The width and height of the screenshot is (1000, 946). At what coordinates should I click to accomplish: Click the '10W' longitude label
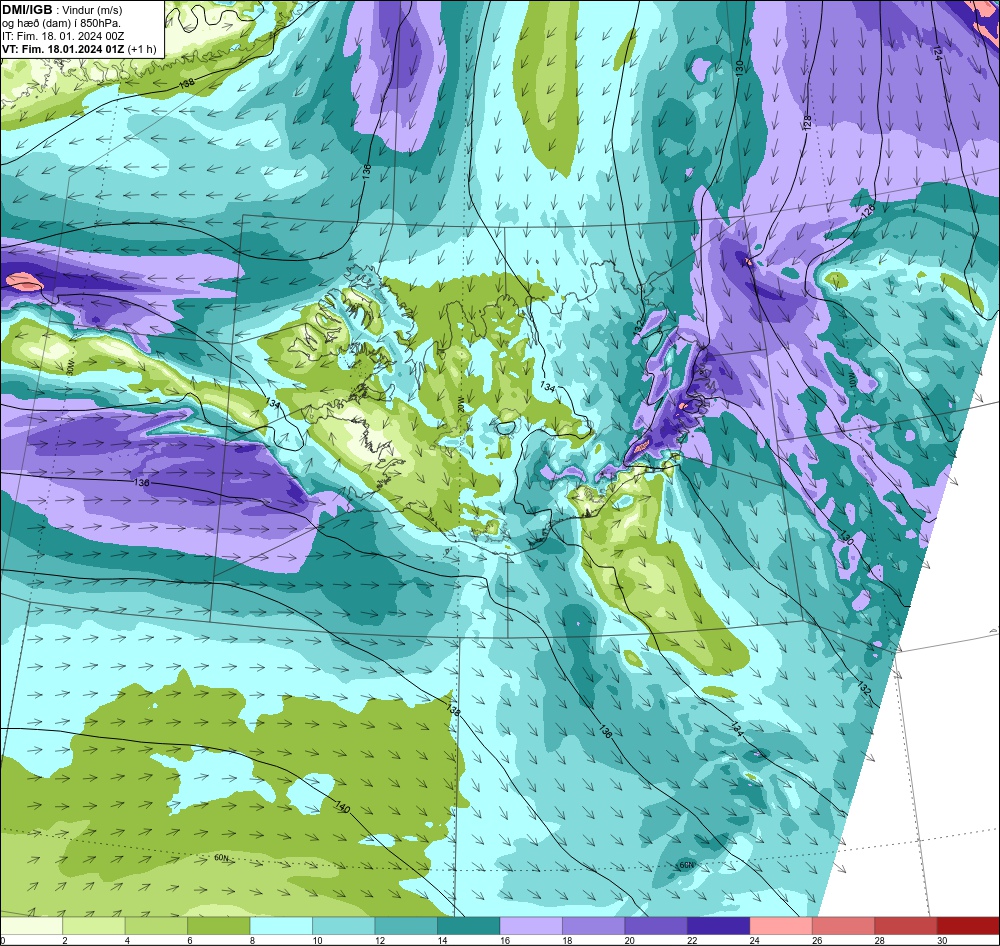click(851, 380)
